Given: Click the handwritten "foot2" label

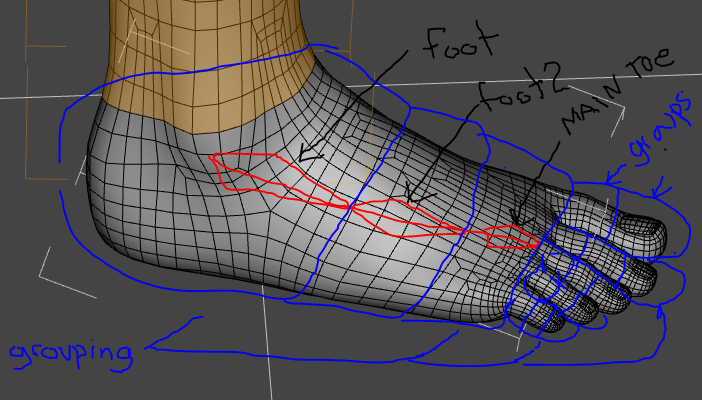Looking at the screenshot, I should pyautogui.click(x=526, y=97).
